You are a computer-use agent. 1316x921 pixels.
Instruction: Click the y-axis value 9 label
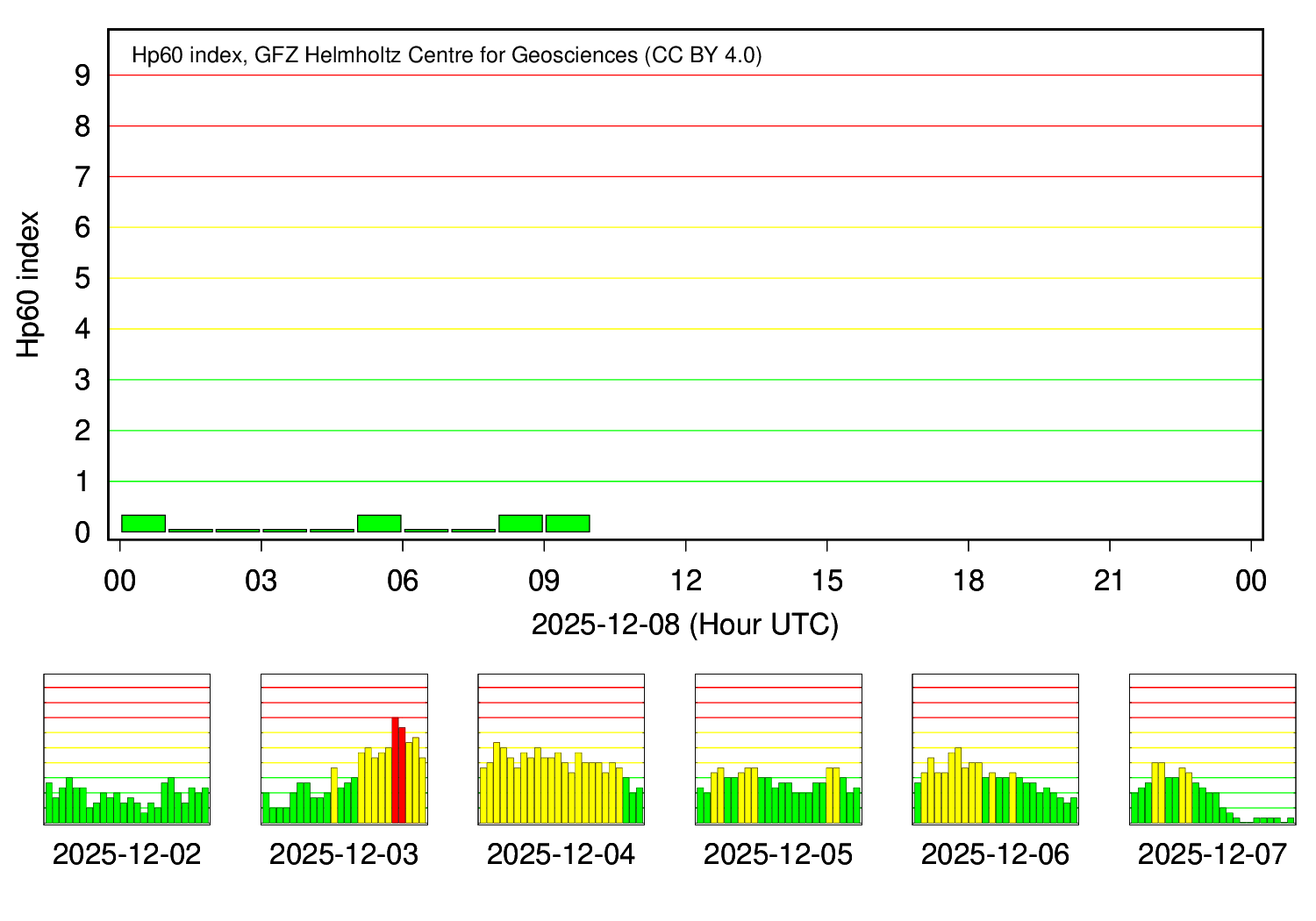[x=82, y=76]
